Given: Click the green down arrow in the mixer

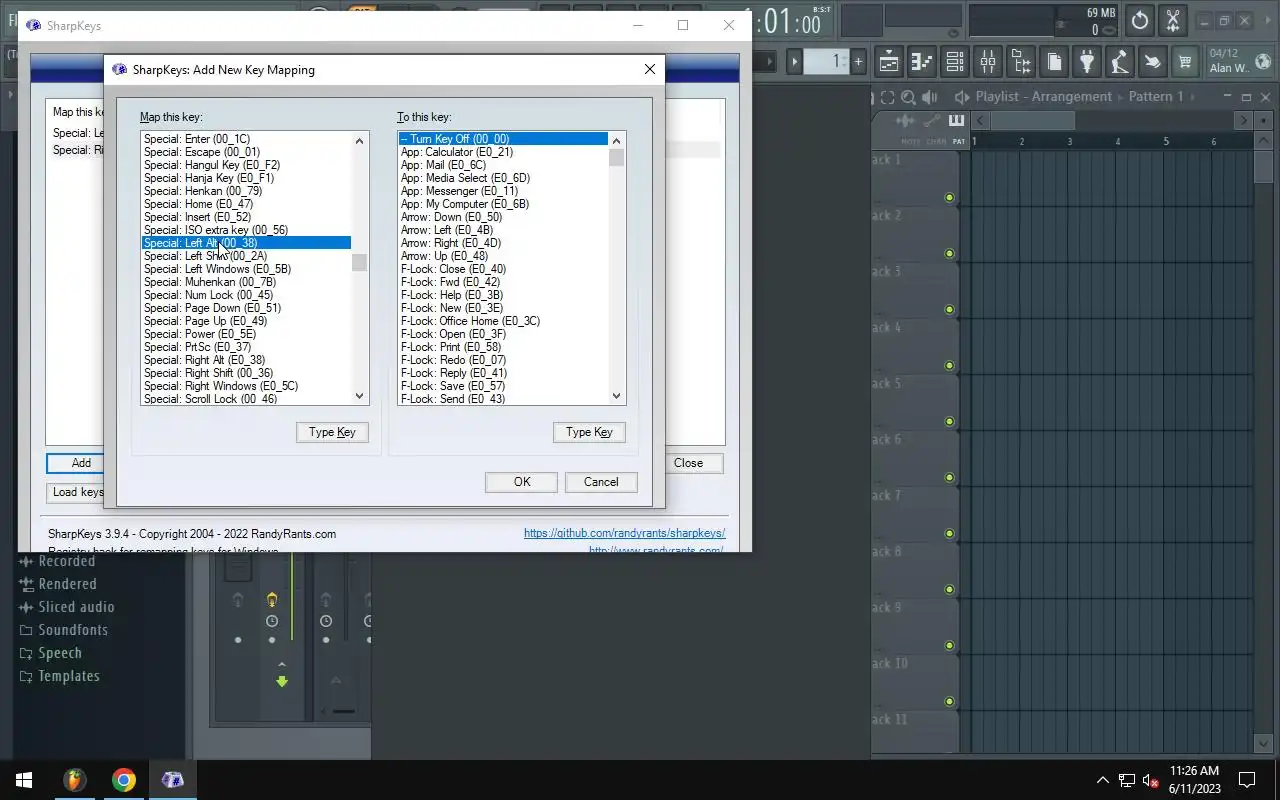Looking at the screenshot, I should click(x=282, y=681).
